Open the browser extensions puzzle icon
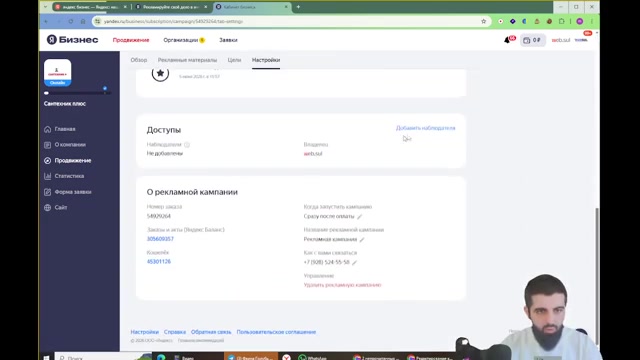Screen dimensions: 640x360 click(x=562, y=21)
